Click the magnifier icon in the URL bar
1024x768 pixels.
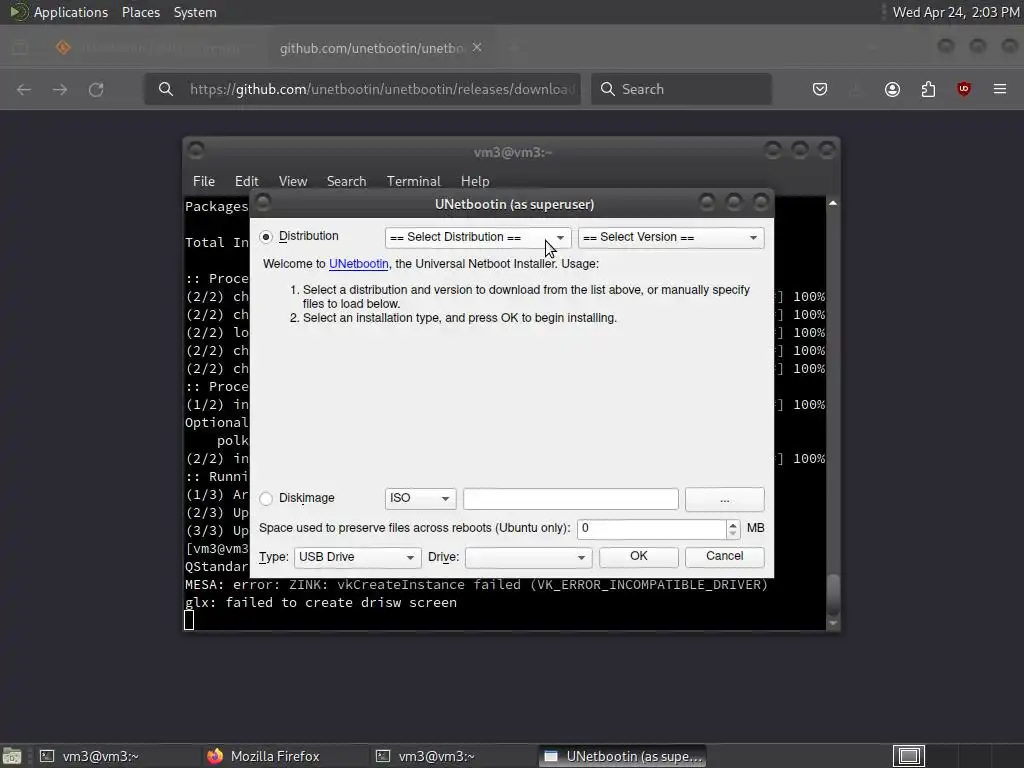tap(166, 89)
